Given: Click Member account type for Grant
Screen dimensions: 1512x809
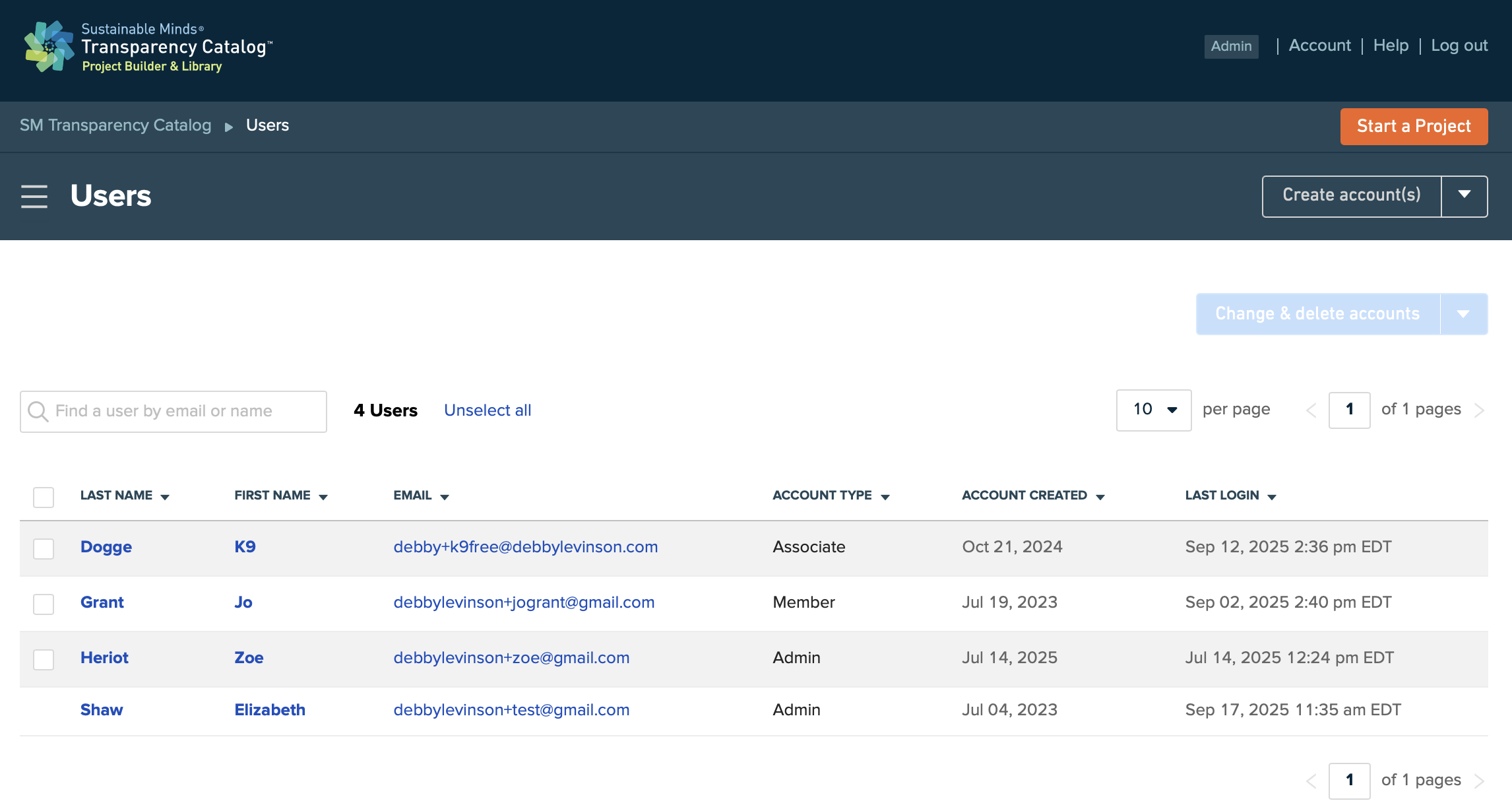Looking at the screenshot, I should [x=803, y=602].
